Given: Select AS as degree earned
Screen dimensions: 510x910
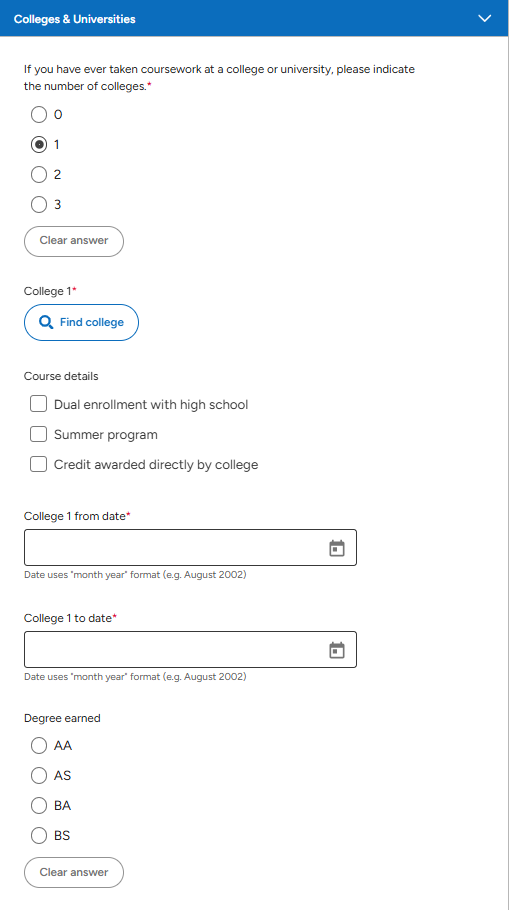Looking at the screenshot, I should point(39,775).
